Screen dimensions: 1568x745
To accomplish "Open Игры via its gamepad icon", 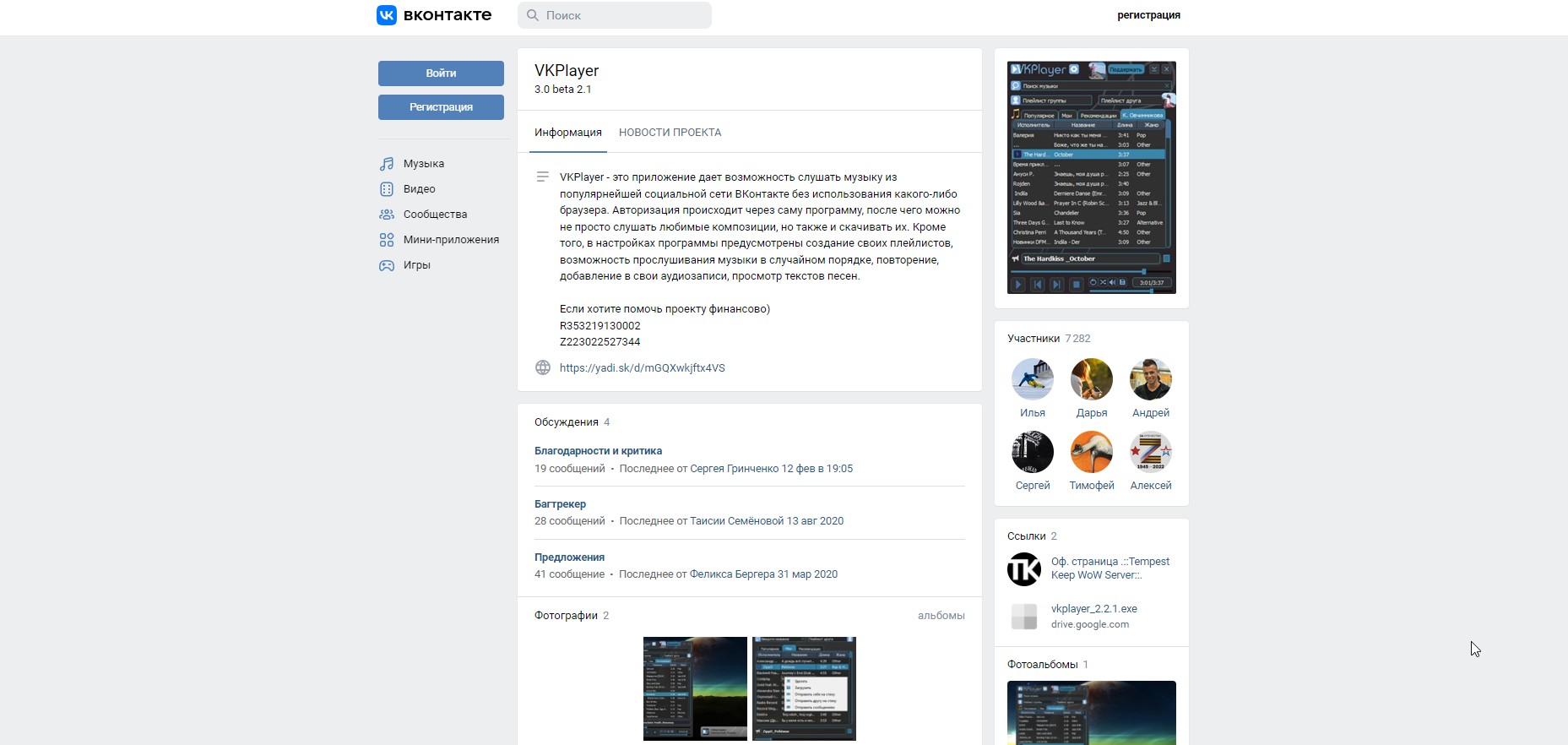I will 387,265.
